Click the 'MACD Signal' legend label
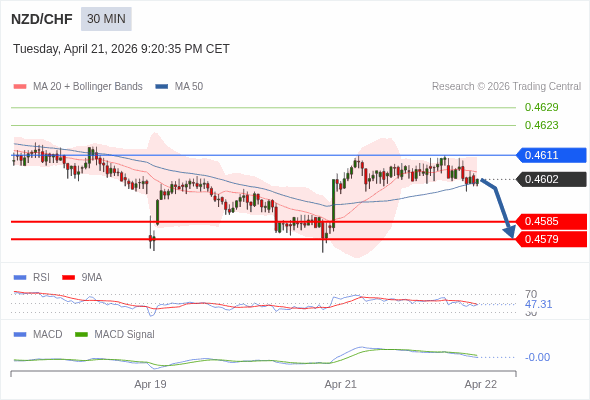This screenshot has width=590, height=400. tap(124, 335)
